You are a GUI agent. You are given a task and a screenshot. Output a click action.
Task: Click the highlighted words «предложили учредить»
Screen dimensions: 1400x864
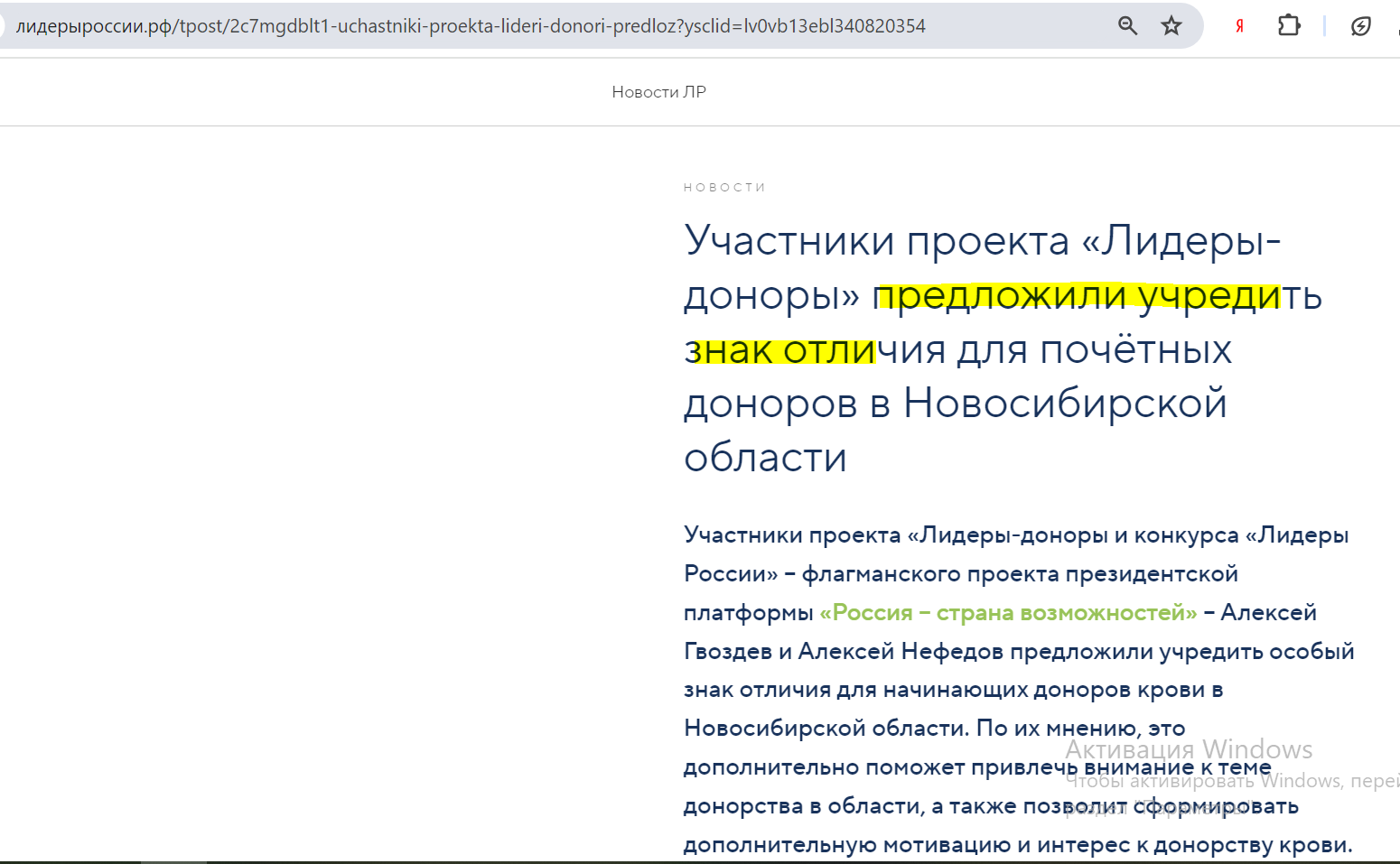[x=1098, y=296]
